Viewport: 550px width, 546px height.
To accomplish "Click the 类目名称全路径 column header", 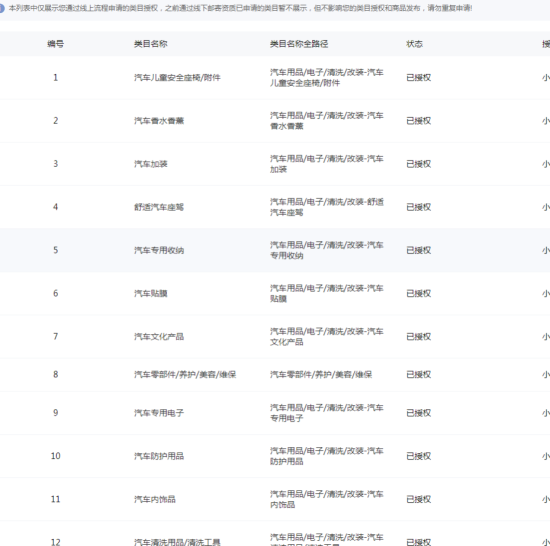I will click(299, 44).
